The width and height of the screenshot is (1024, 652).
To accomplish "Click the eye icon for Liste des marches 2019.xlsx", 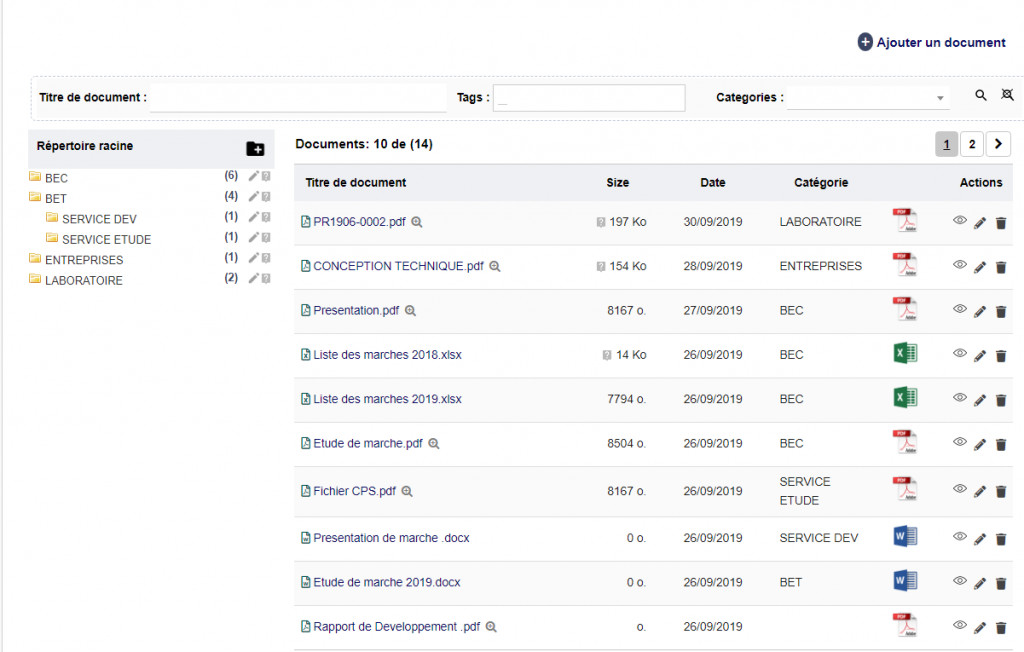I will (x=960, y=398).
